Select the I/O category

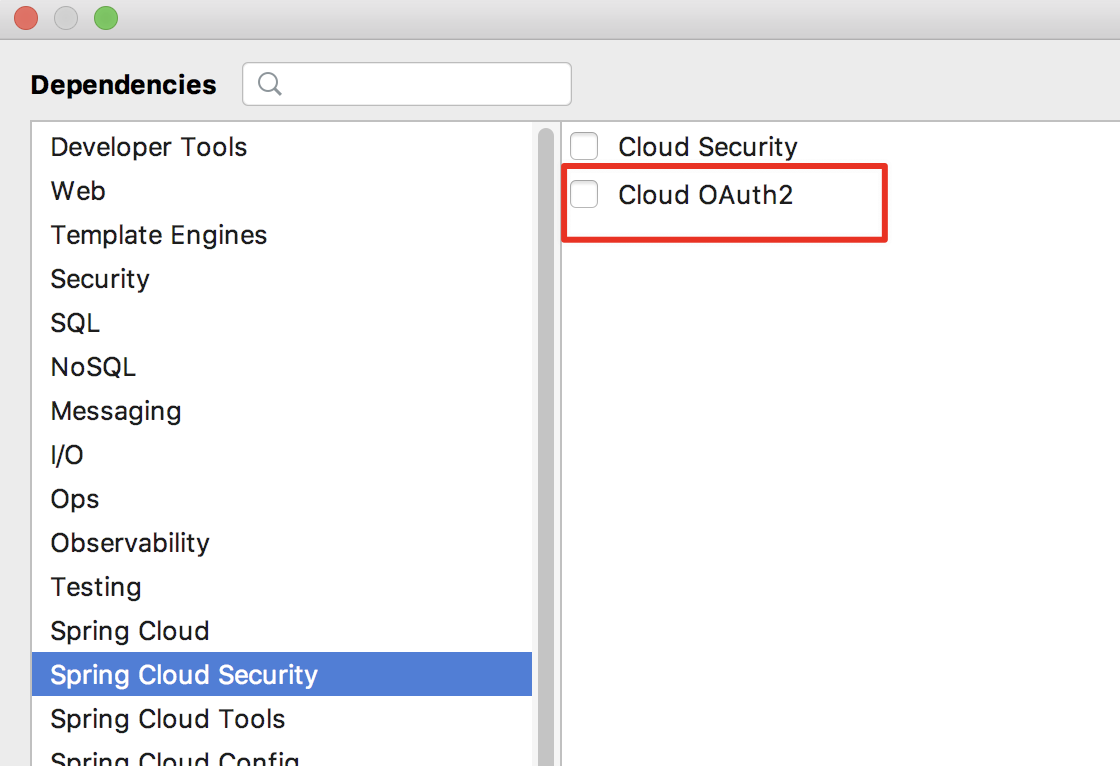coord(67,455)
